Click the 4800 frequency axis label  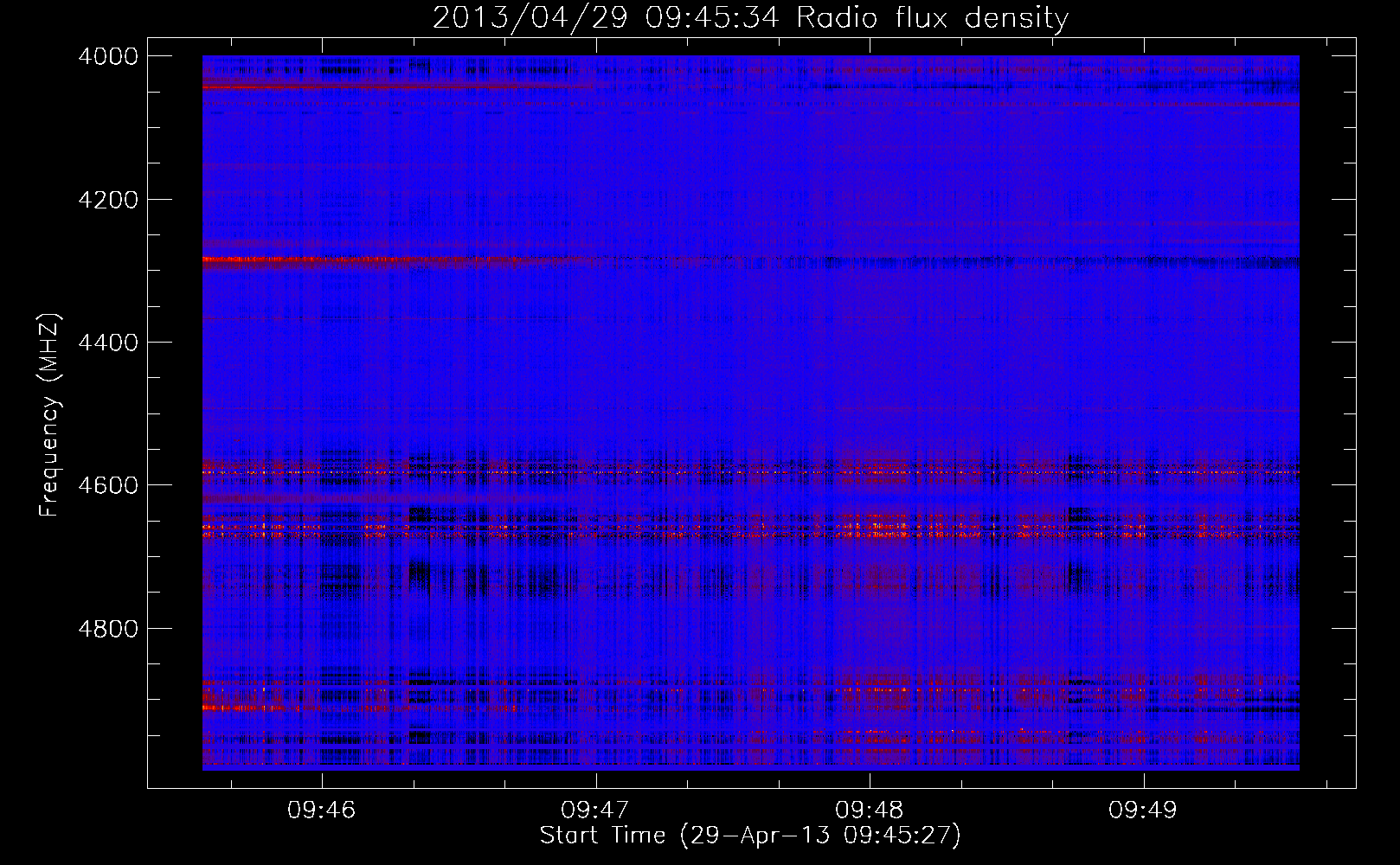pyautogui.click(x=108, y=629)
